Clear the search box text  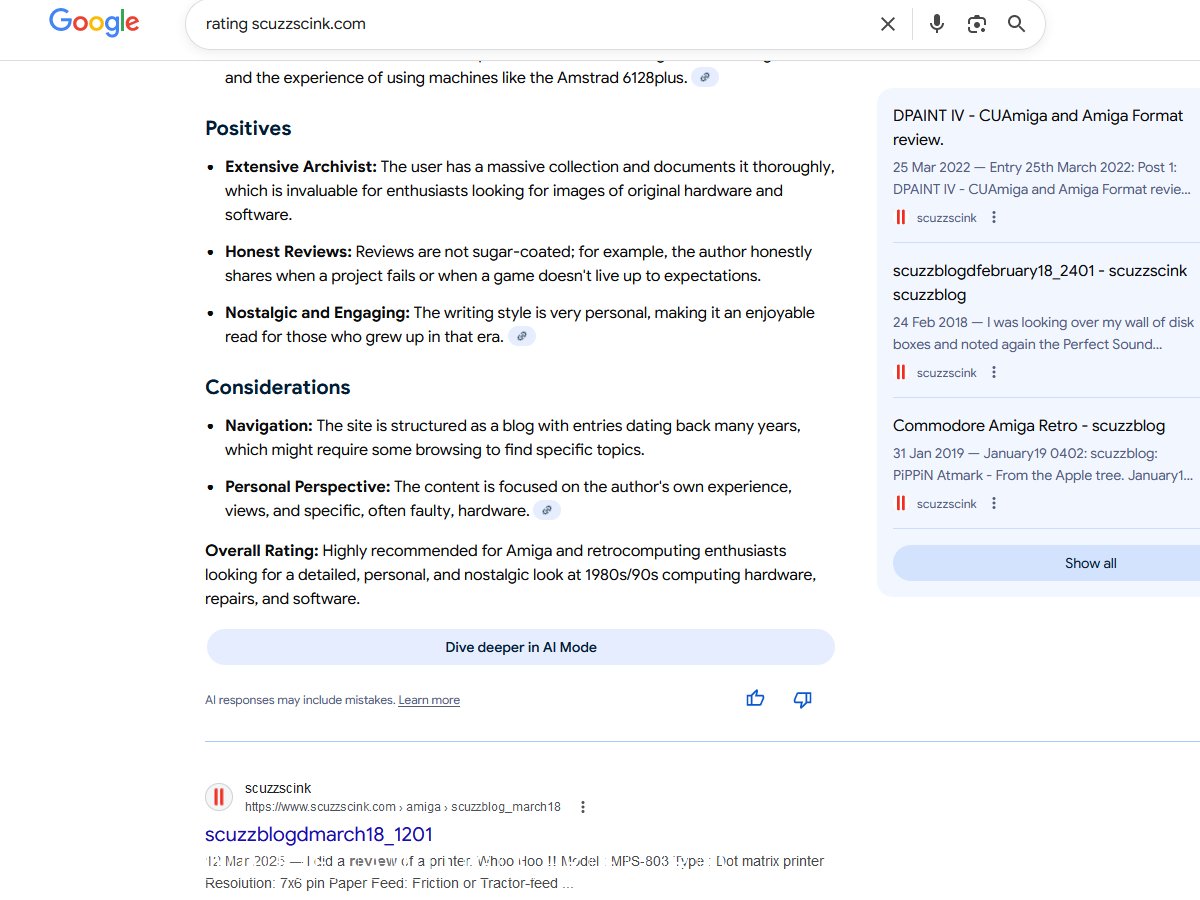click(887, 24)
